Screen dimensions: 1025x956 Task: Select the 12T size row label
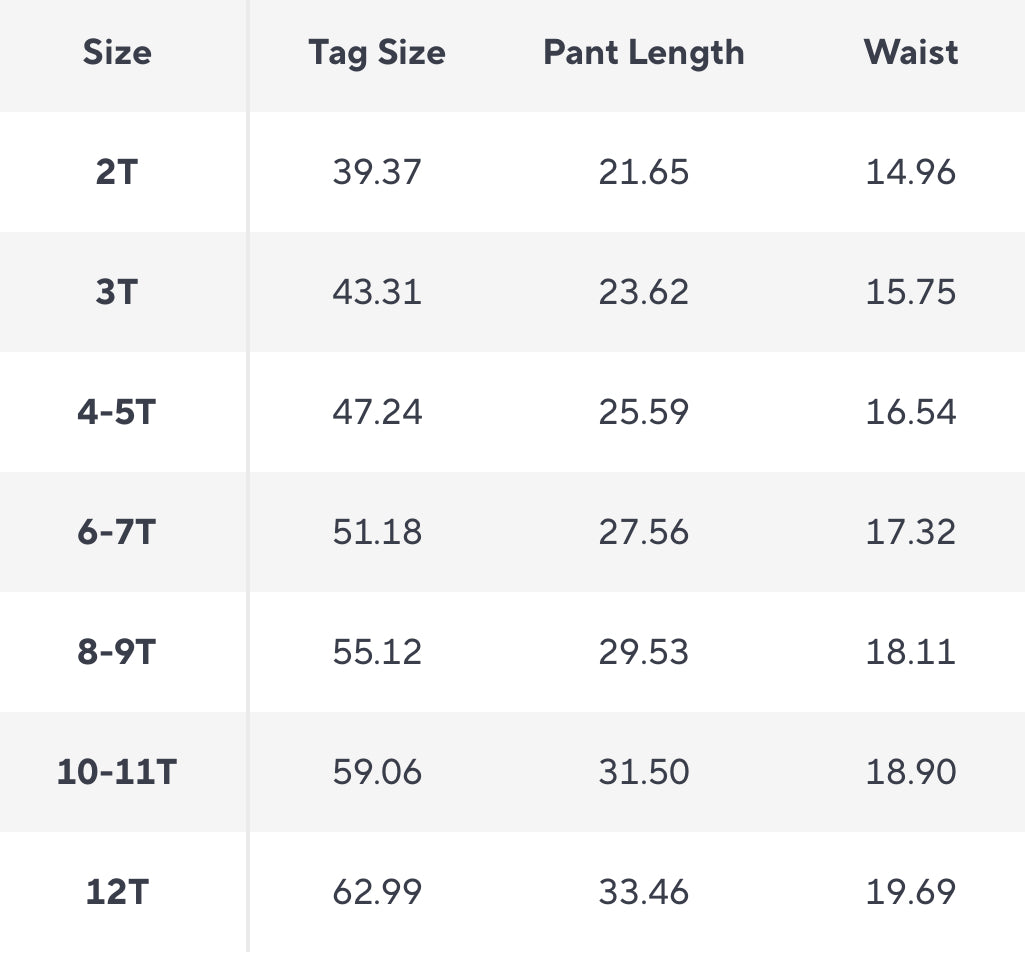click(117, 892)
